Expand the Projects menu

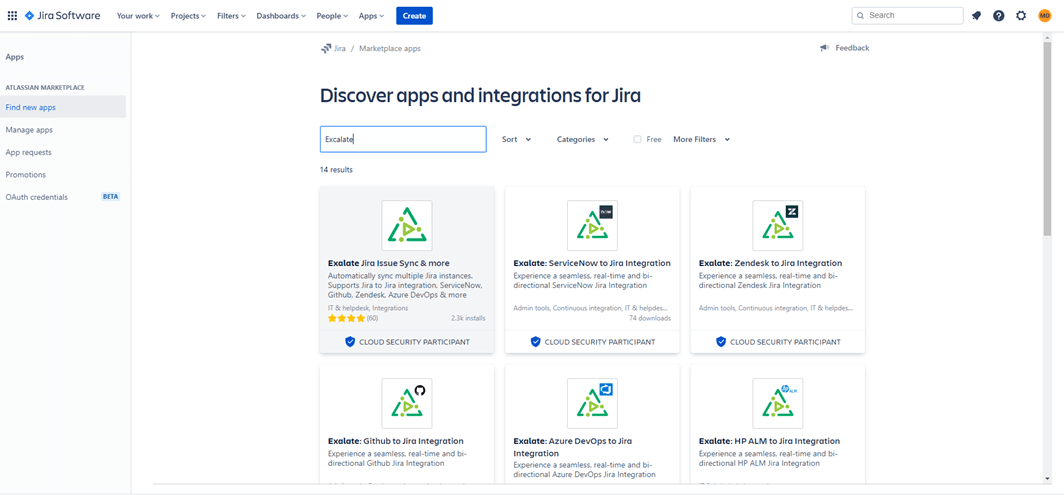[188, 16]
